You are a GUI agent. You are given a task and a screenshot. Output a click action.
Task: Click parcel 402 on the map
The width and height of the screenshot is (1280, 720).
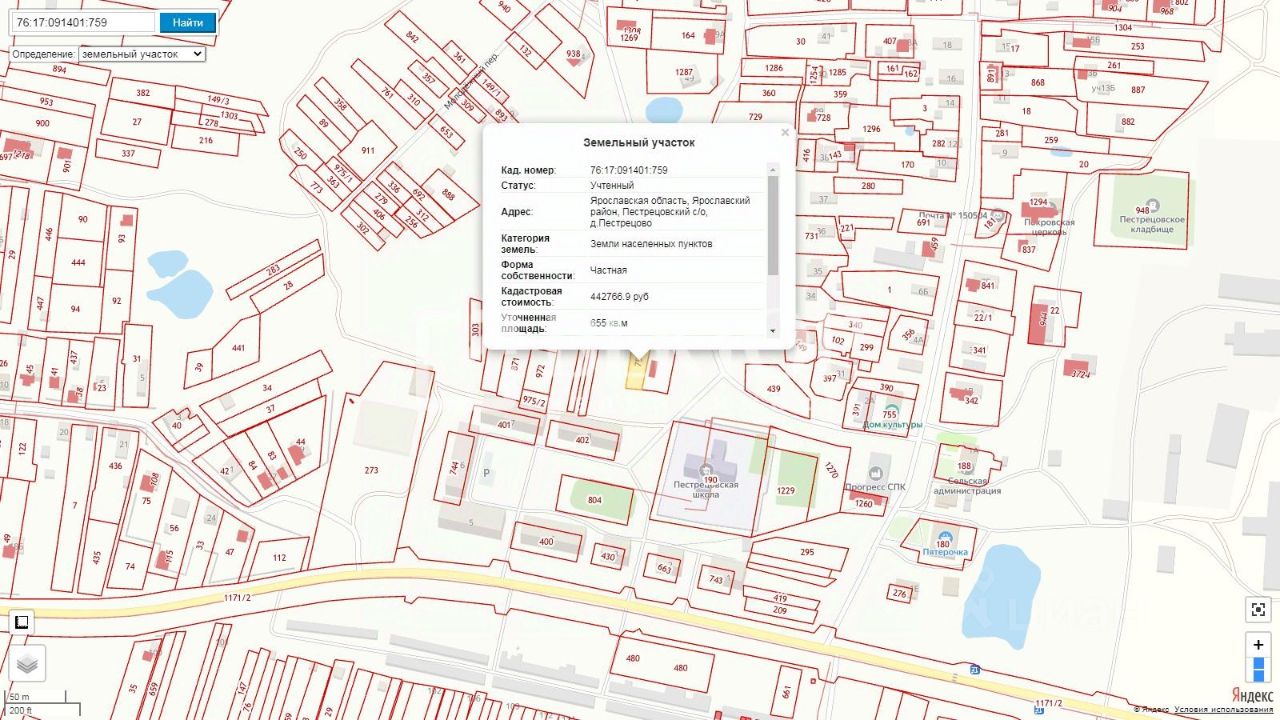point(583,439)
